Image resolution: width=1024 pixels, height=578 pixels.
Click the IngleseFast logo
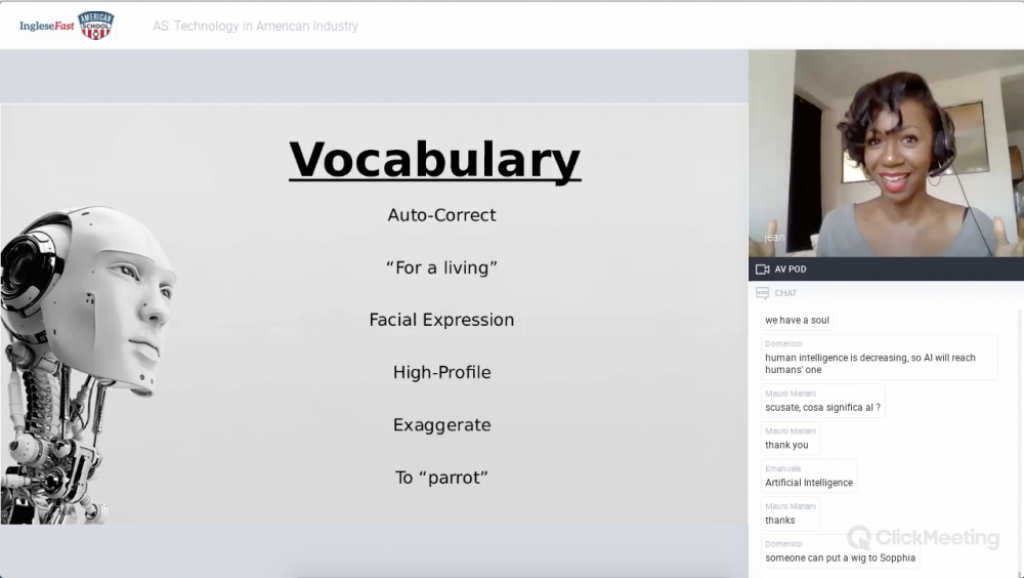[x=46, y=26]
